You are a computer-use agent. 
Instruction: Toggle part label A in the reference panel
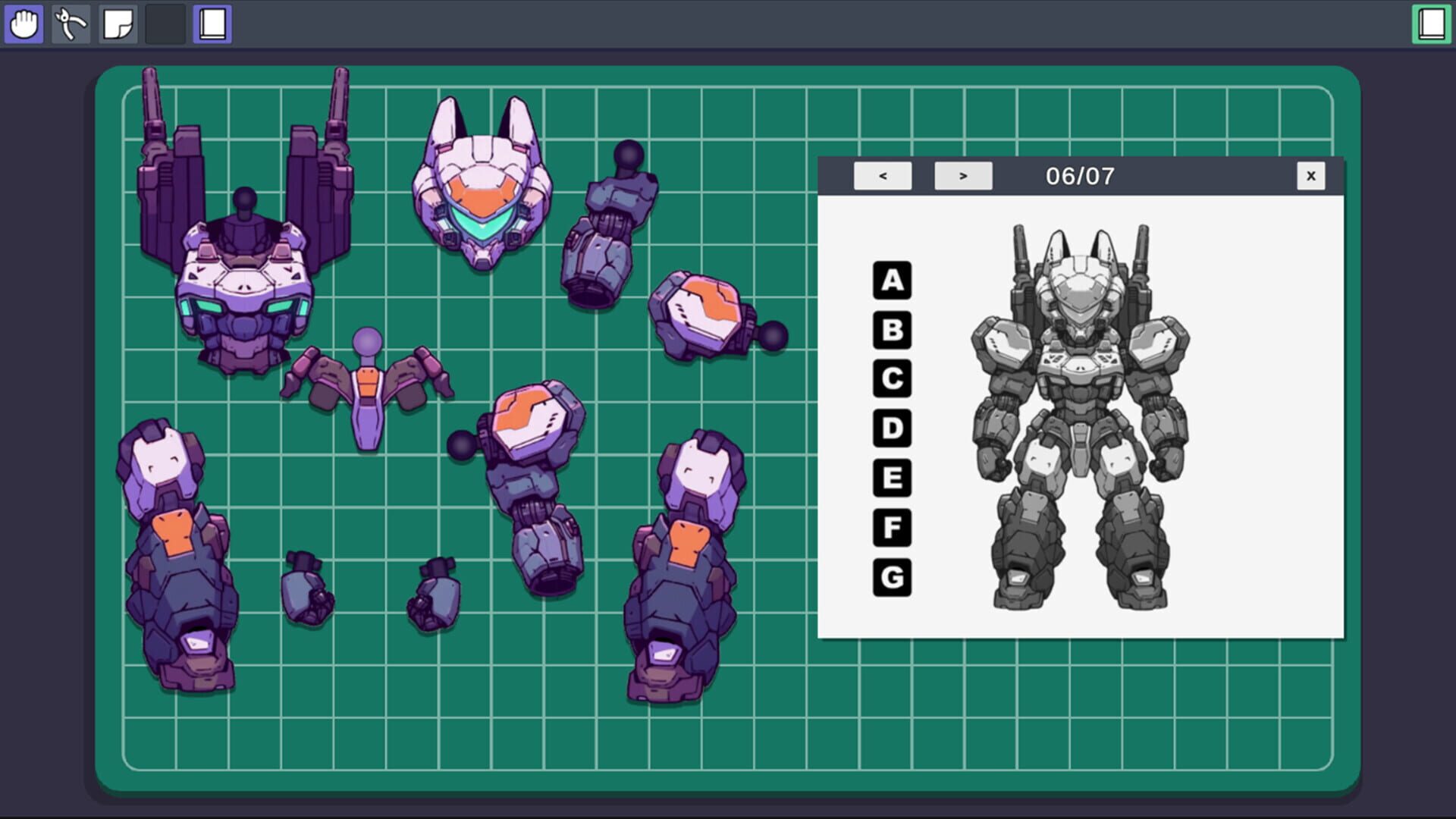(x=892, y=279)
